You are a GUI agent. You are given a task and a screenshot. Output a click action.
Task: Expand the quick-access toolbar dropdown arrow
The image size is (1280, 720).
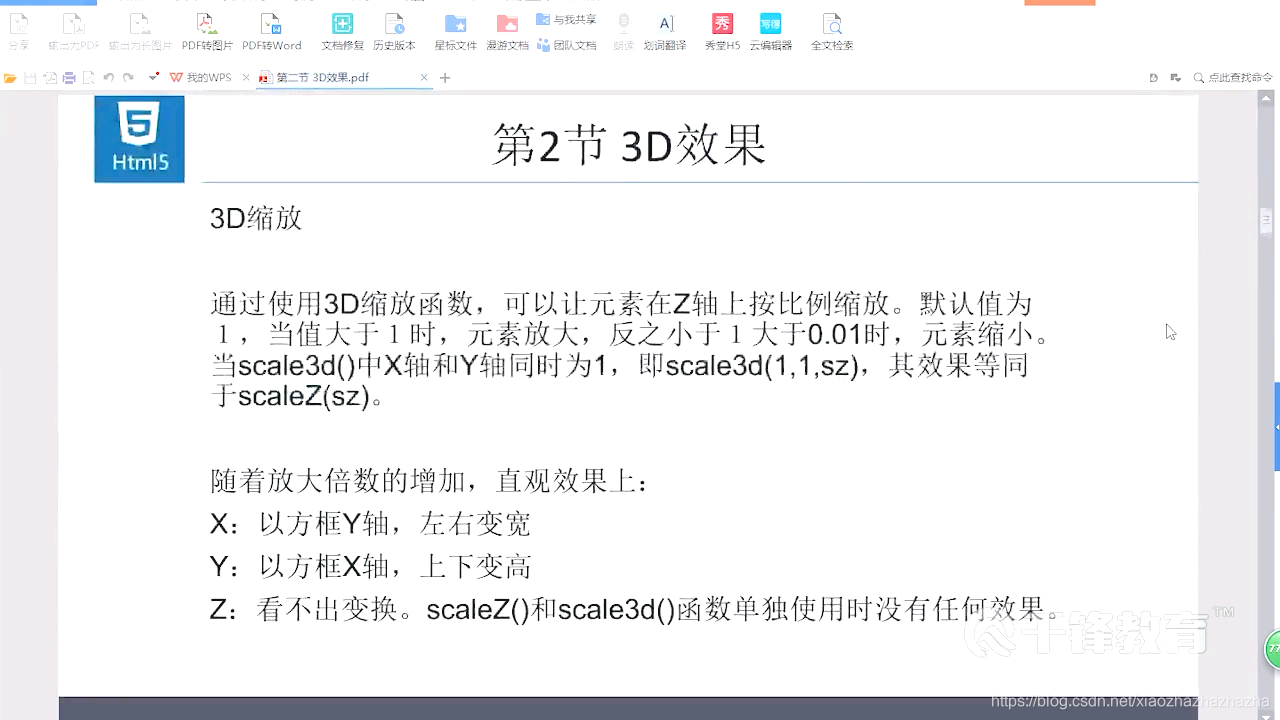[153, 77]
